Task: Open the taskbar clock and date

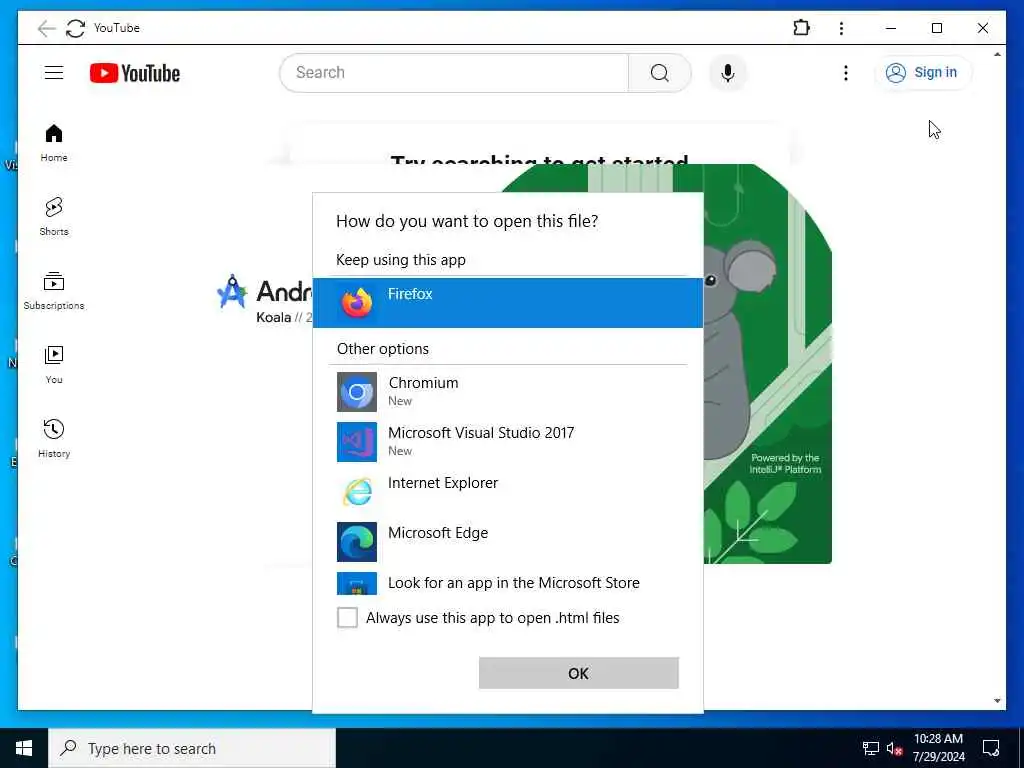Action: (x=938, y=748)
